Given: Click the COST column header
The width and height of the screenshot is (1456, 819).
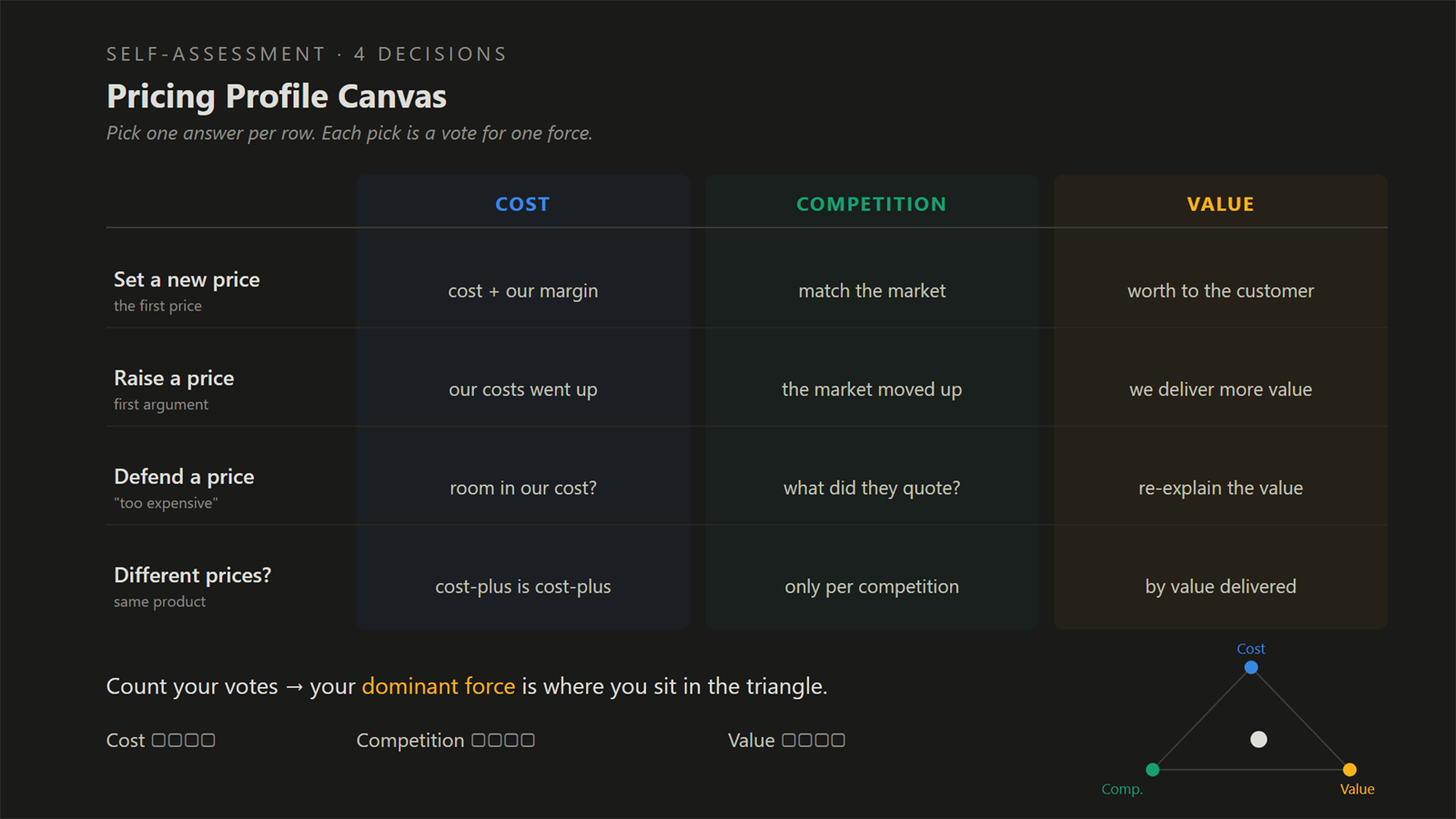Looking at the screenshot, I should coord(522,204).
